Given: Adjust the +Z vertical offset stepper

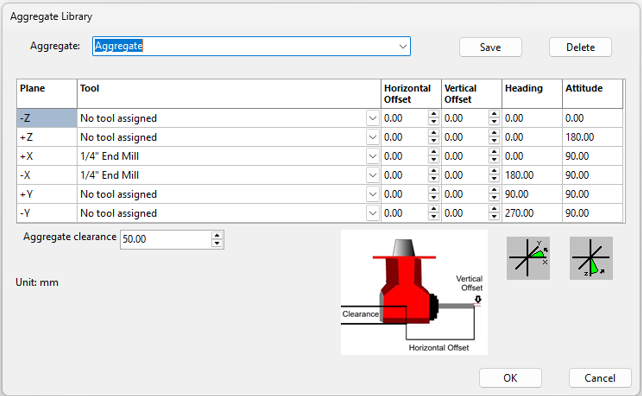Looking at the screenshot, I should coord(494,137).
